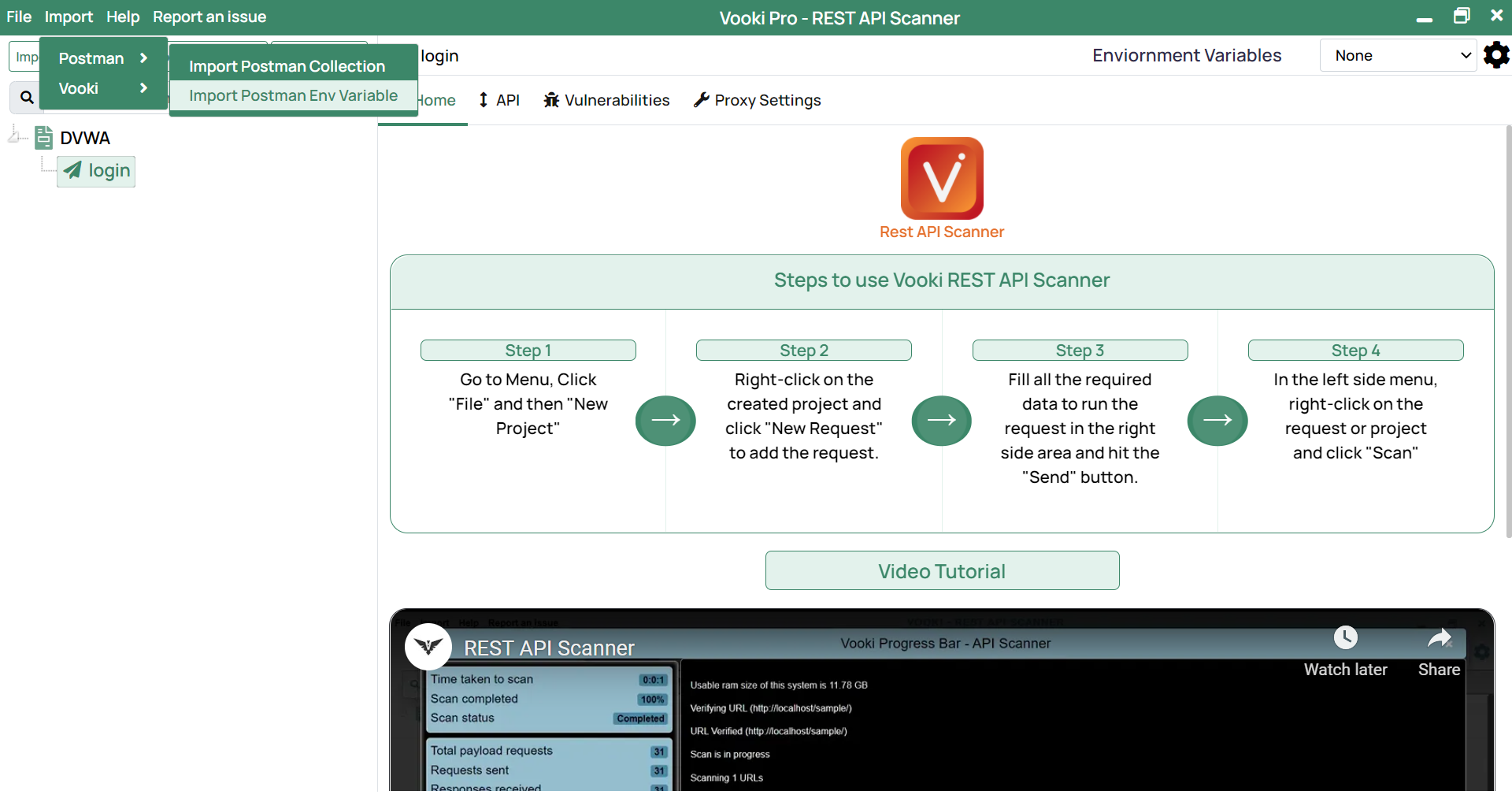Open the Proxy Settings tab
Image resolution: width=1512 pixels, height=802 pixels.
(x=757, y=100)
